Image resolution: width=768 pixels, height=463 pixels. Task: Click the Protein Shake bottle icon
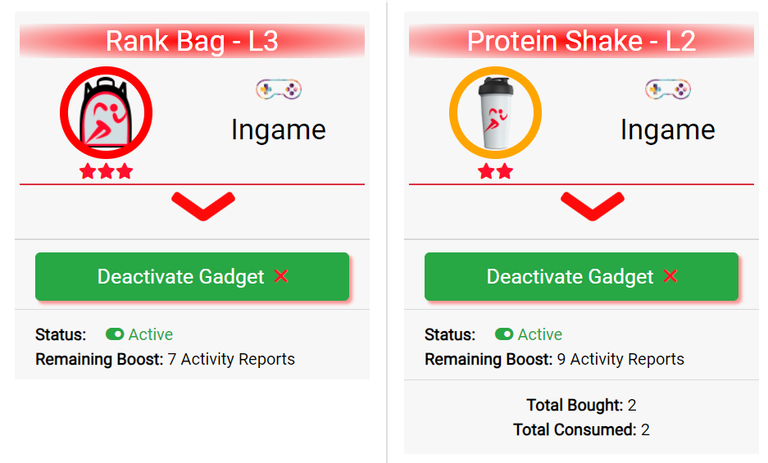tap(495, 113)
